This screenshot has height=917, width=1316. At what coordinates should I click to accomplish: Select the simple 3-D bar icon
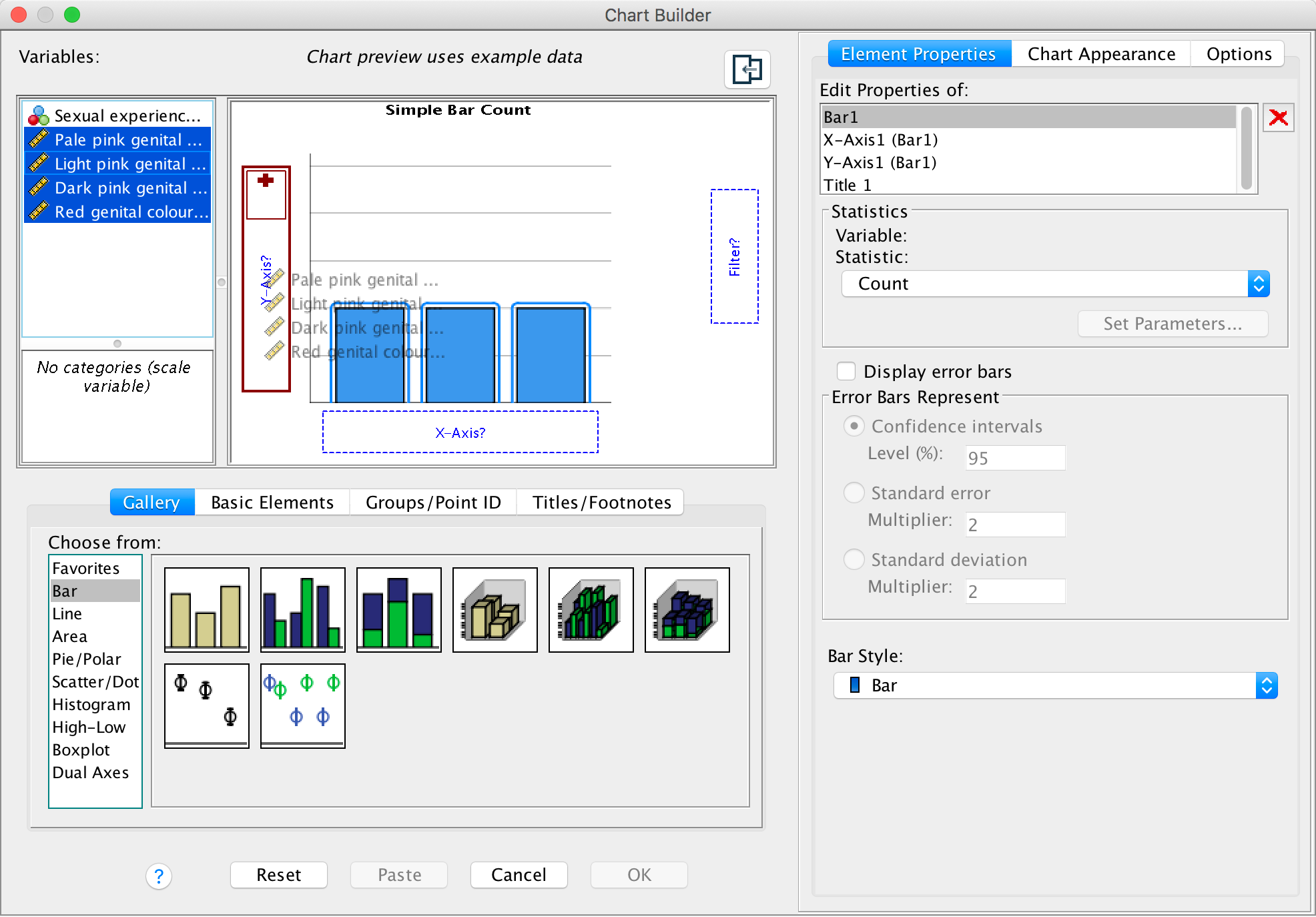(x=495, y=609)
